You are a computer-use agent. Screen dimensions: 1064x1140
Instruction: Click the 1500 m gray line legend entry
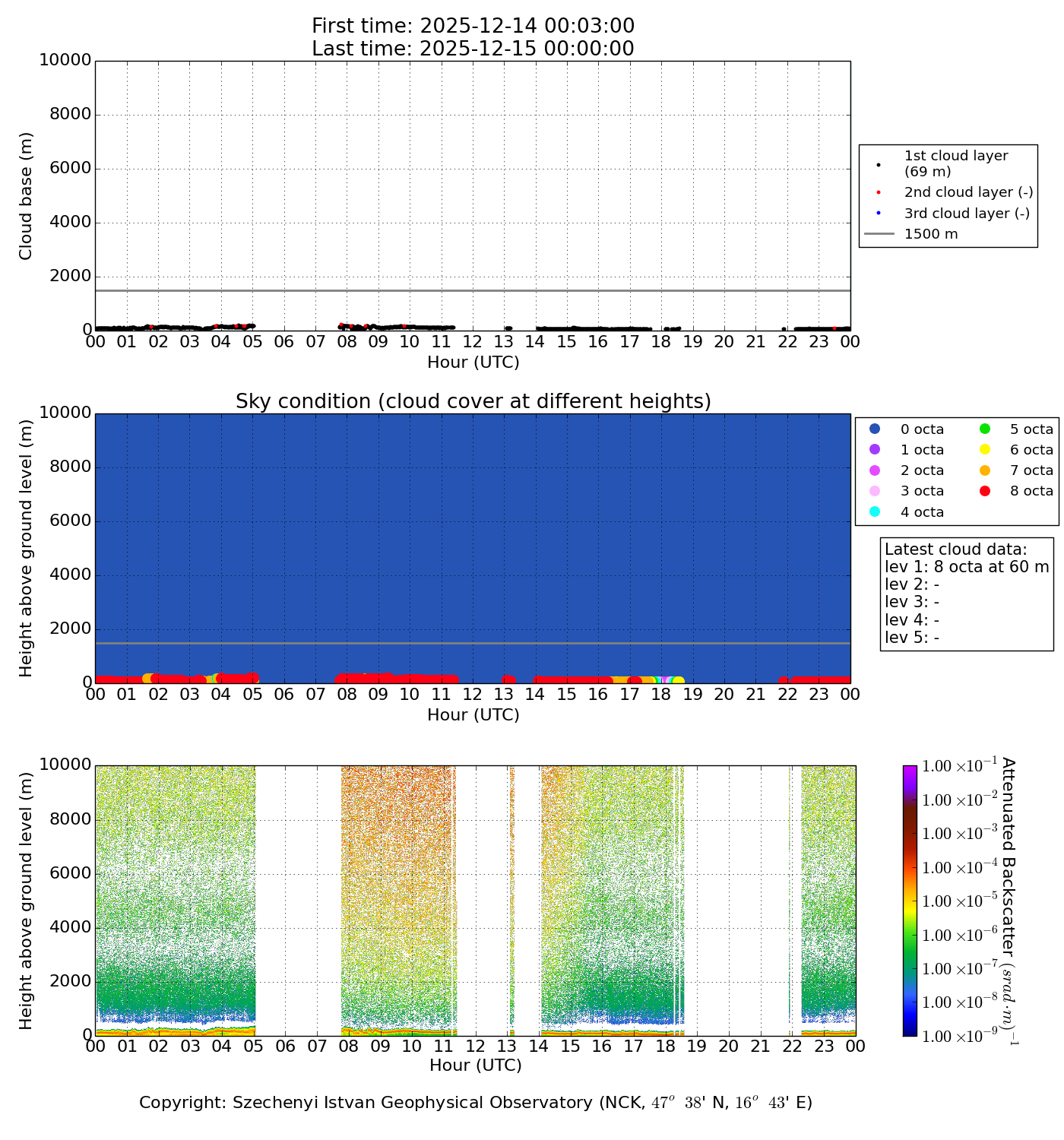tap(930, 234)
